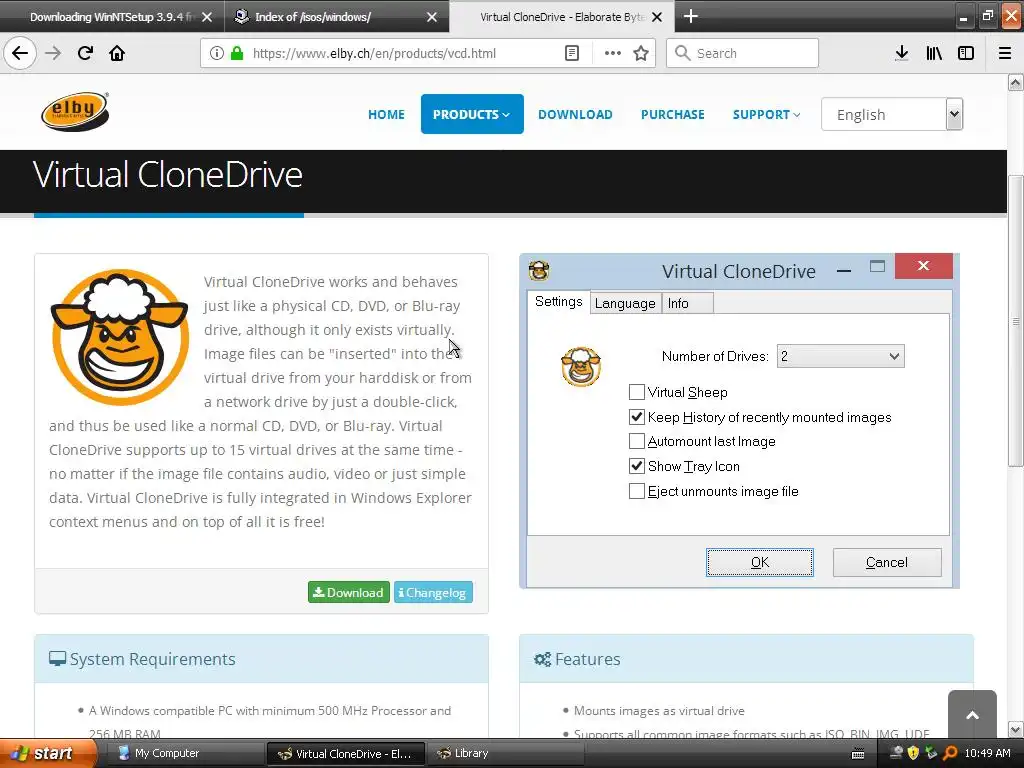Viewport: 1024px width, 768px height.
Task: Click the elby logo
Action: point(75,112)
